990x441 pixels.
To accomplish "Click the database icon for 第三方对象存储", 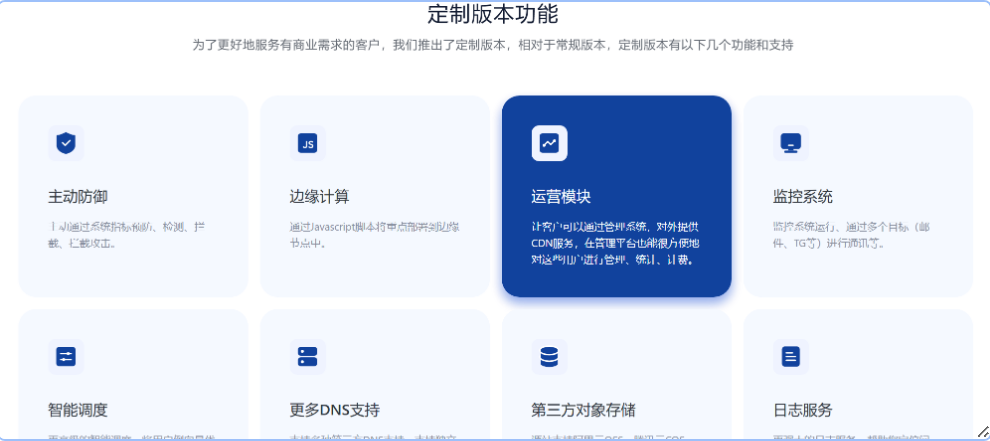I will click(x=549, y=356).
